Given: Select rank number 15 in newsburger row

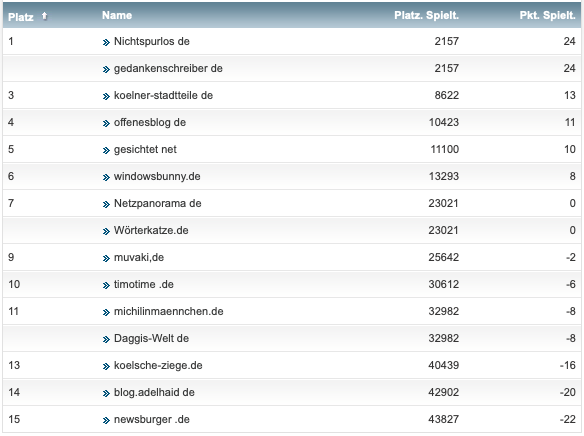Looking at the screenshot, I should pyautogui.click(x=14, y=419).
